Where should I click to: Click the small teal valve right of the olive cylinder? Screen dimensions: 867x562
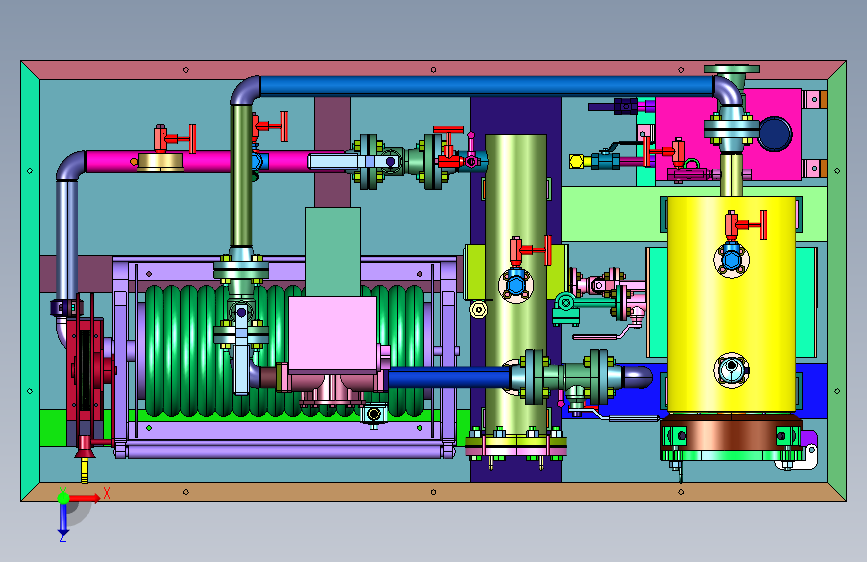(x=566, y=310)
